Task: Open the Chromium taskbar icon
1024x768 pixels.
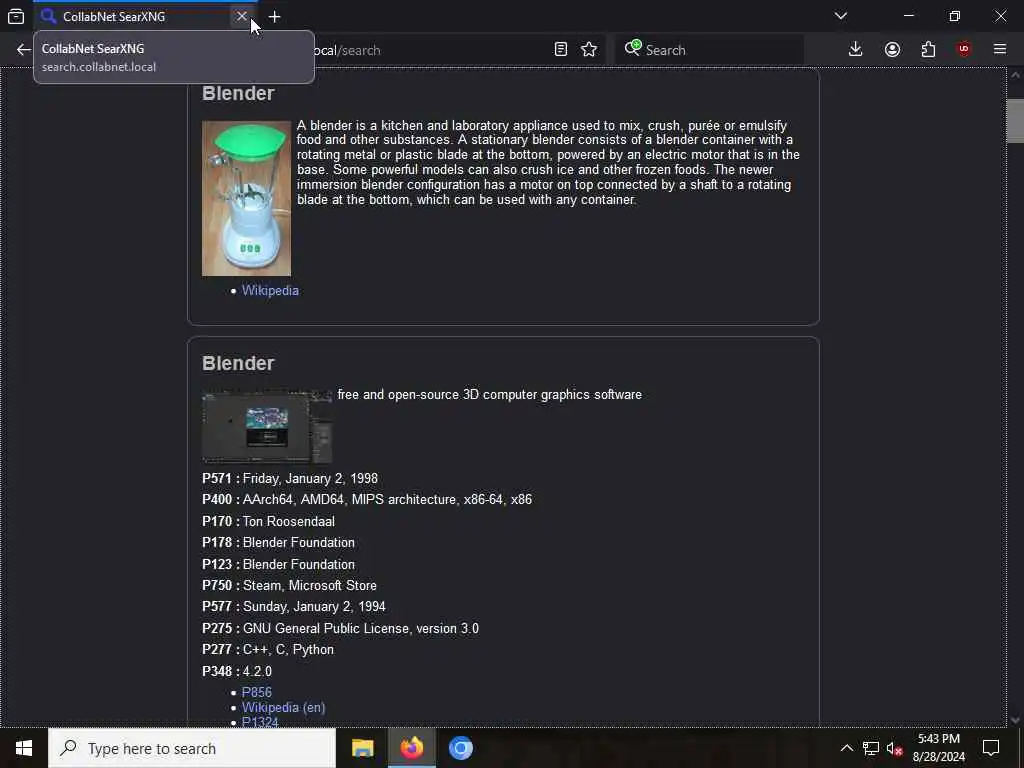Action: tap(460, 748)
